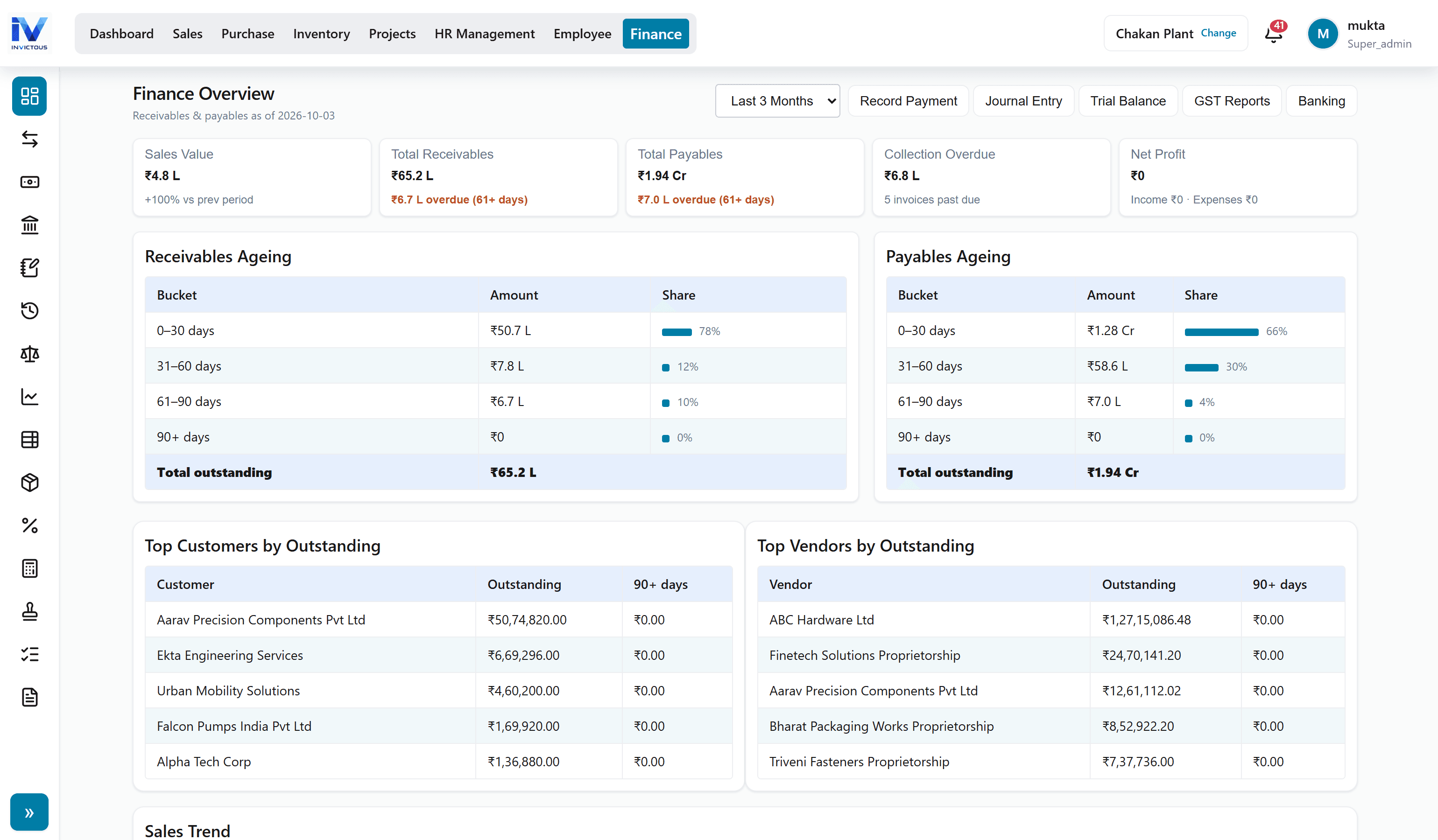The width and height of the screenshot is (1438, 840).
Task: Open the calculator sidebar icon
Action: (29, 568)
